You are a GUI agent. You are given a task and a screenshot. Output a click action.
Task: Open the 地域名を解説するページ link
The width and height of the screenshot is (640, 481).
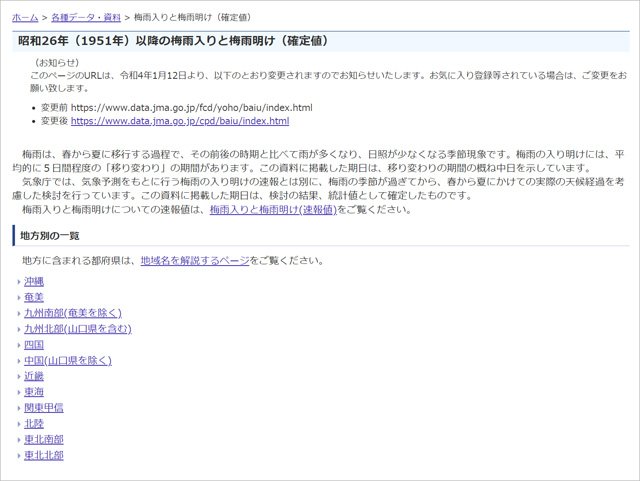pos(194,261)
